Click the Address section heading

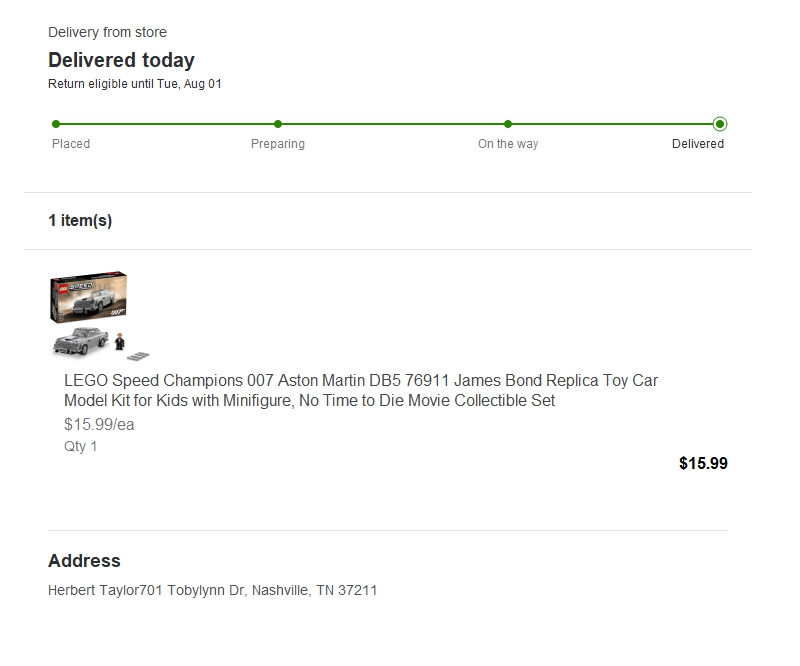84,561
